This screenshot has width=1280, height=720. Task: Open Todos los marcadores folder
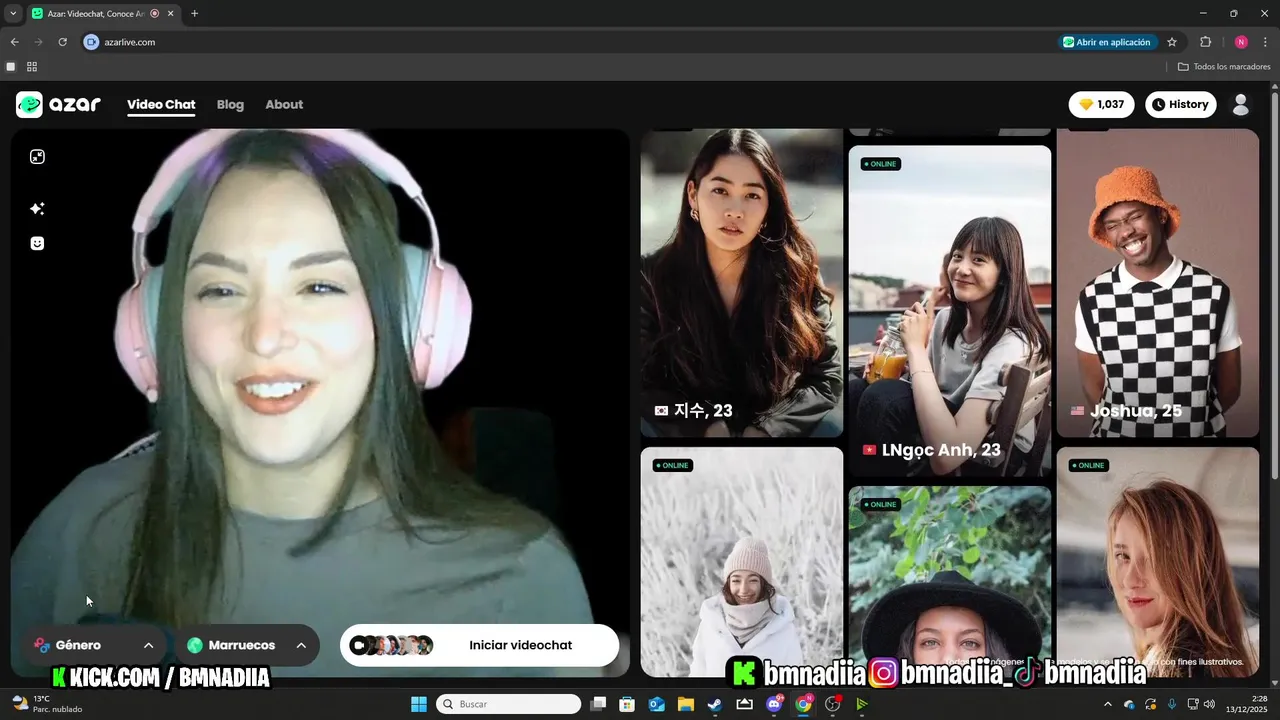pos(1224,67)
